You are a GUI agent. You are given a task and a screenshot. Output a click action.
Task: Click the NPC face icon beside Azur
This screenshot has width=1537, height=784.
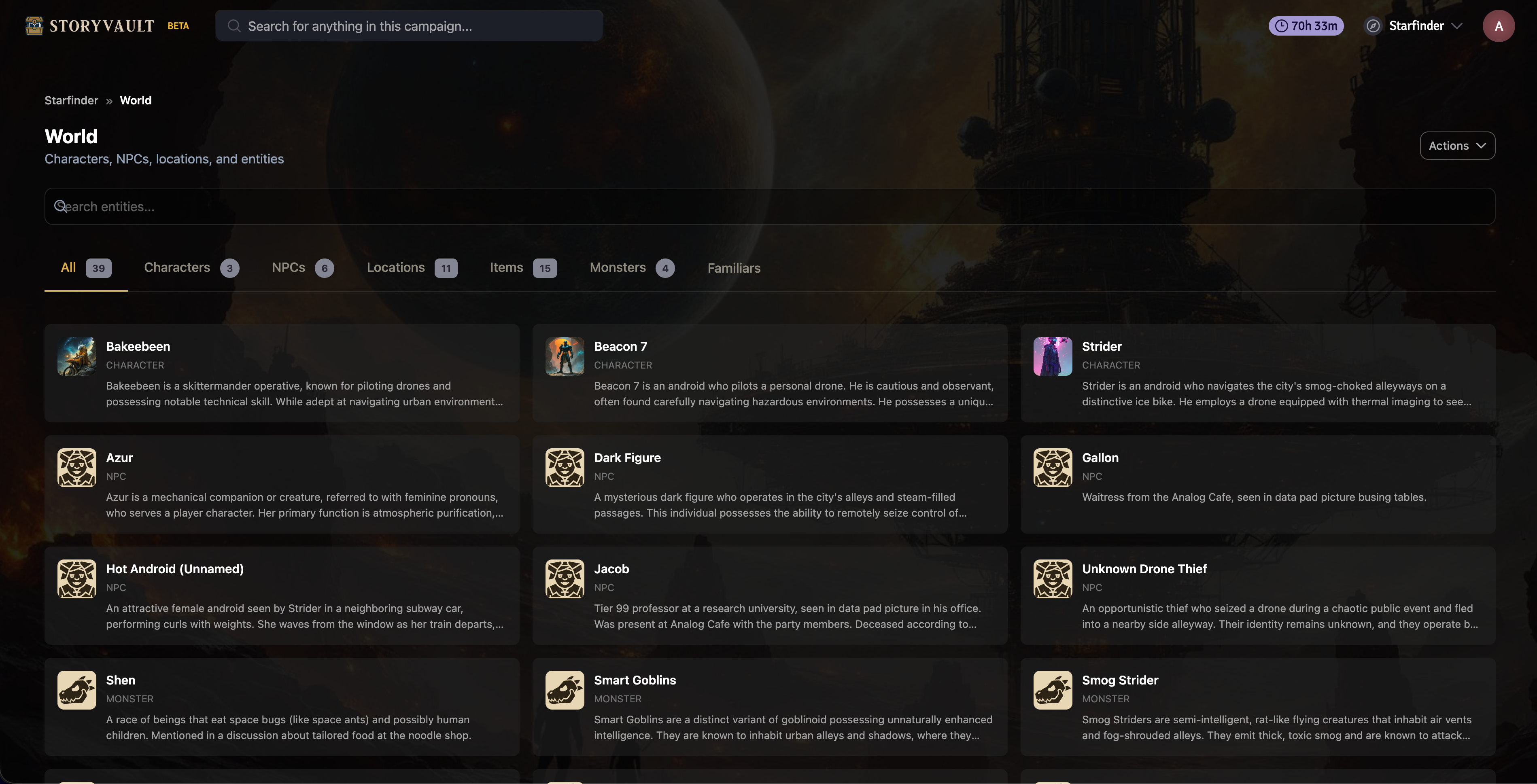click(x=76, y=467)
